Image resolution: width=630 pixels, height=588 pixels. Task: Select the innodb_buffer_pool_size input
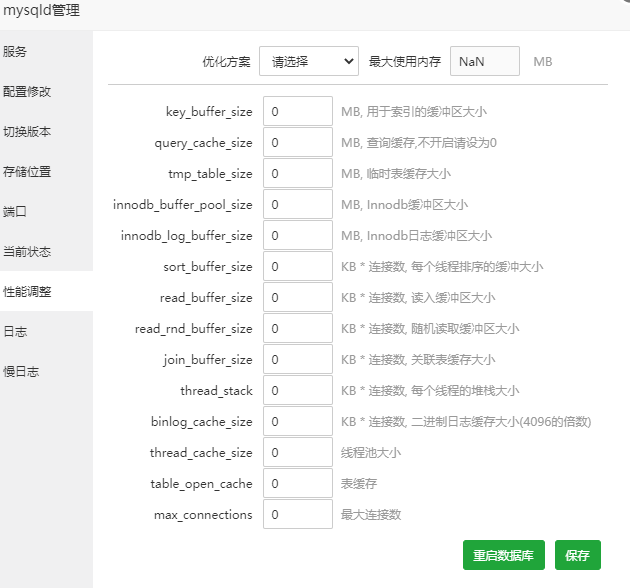click(298, 204)
